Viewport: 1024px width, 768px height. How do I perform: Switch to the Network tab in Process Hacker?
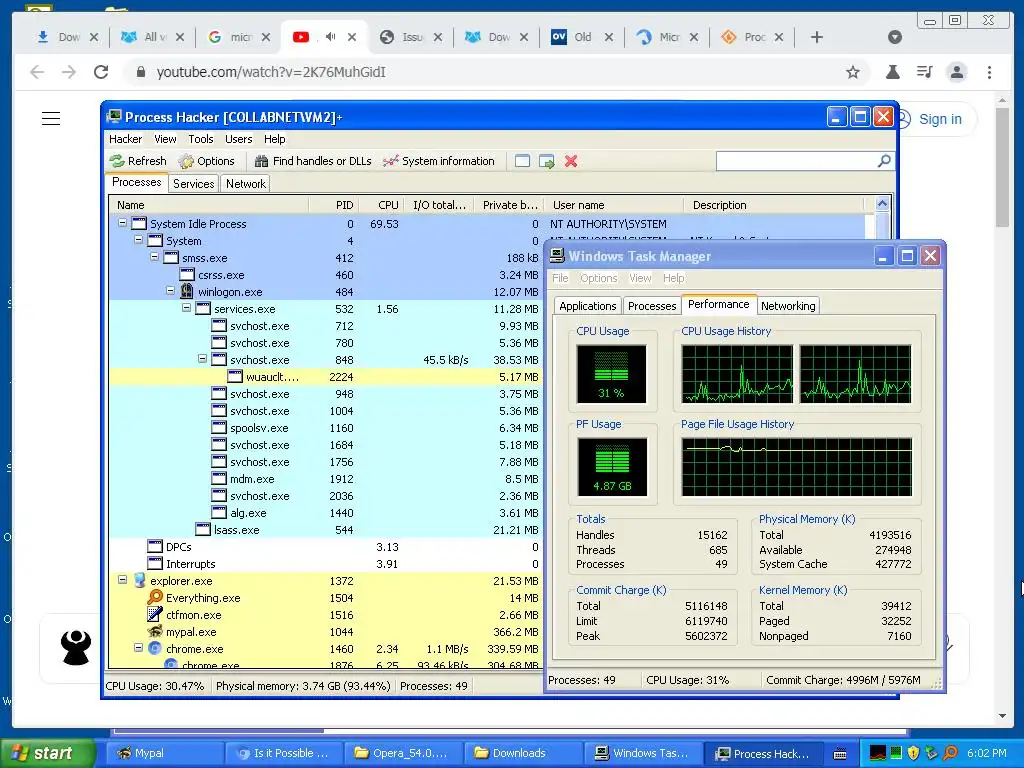tap(246, 184)
